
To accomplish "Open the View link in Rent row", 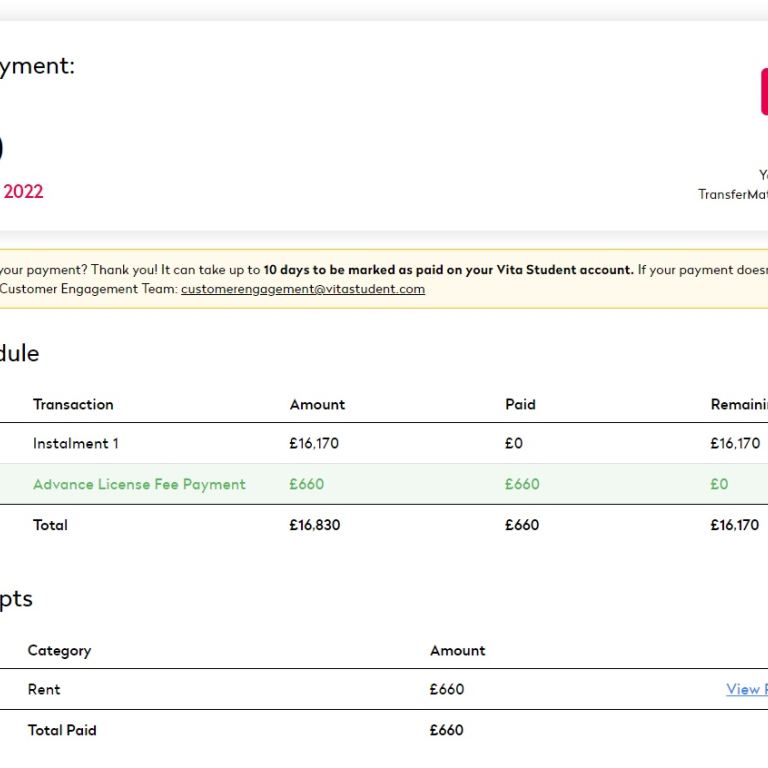I will coord(746,689).
